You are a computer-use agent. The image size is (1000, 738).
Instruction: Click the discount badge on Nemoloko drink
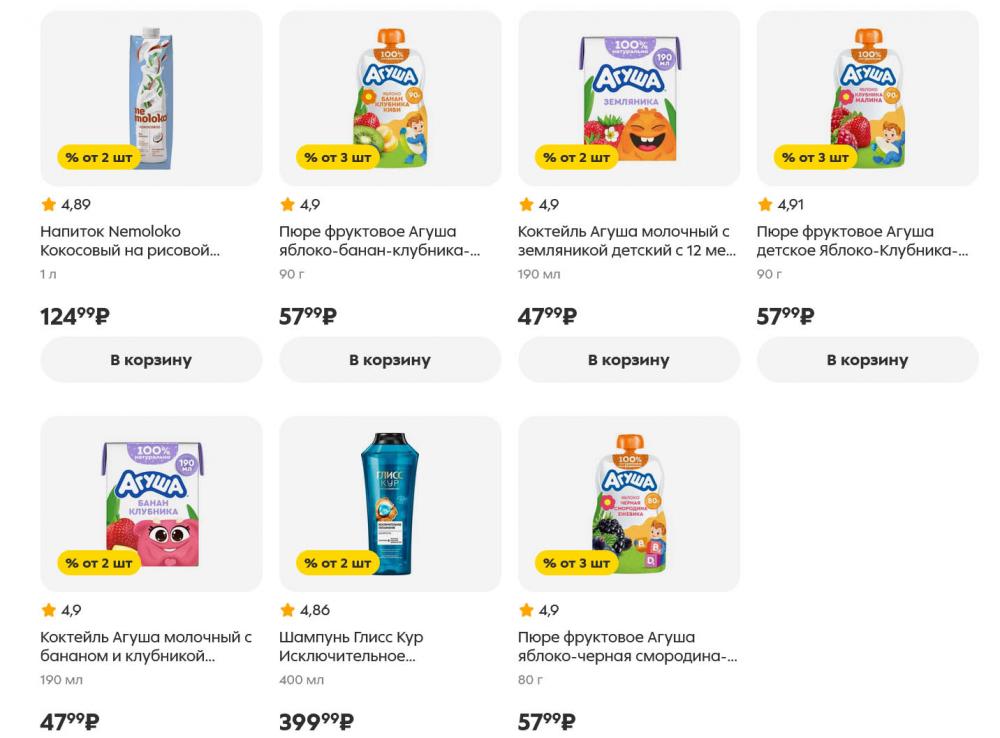pyautogui.click(x=99, y=158)
